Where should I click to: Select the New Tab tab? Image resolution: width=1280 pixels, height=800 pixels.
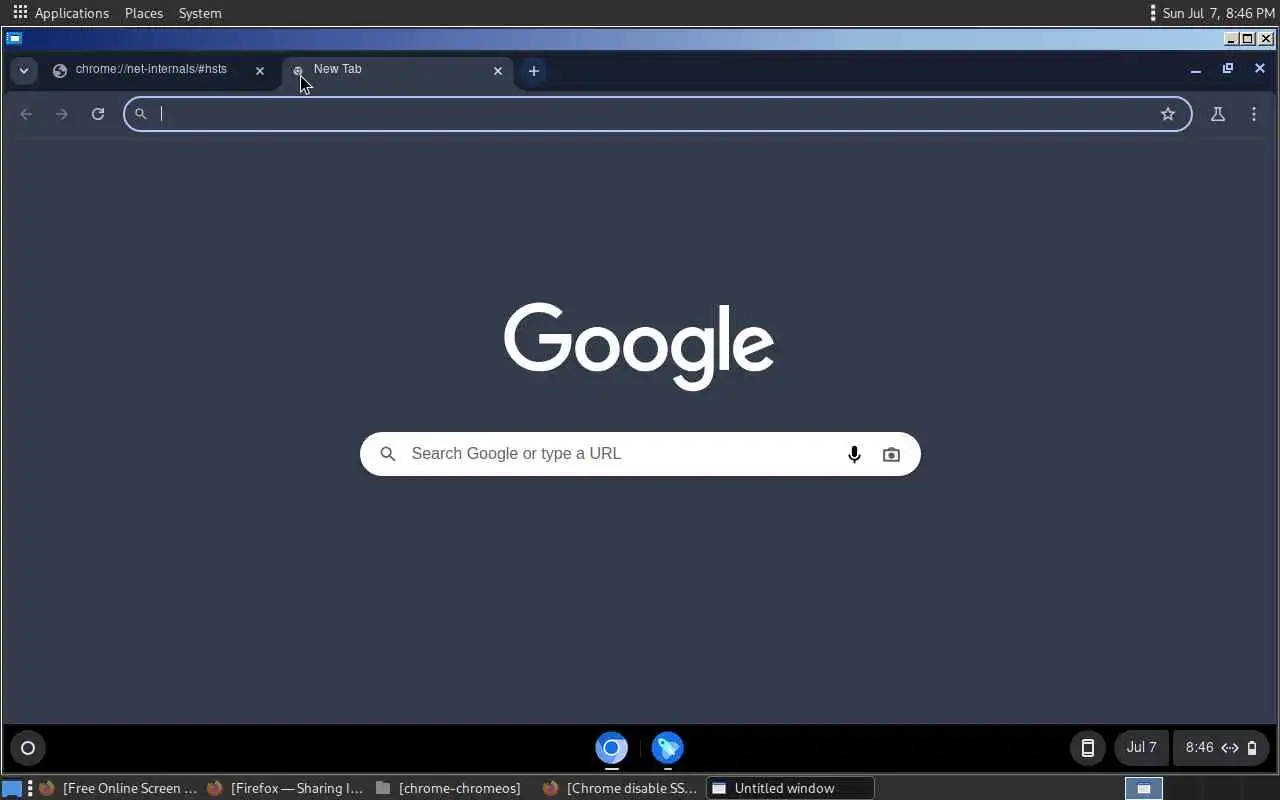pyautogui.click(x=397, y=70)
